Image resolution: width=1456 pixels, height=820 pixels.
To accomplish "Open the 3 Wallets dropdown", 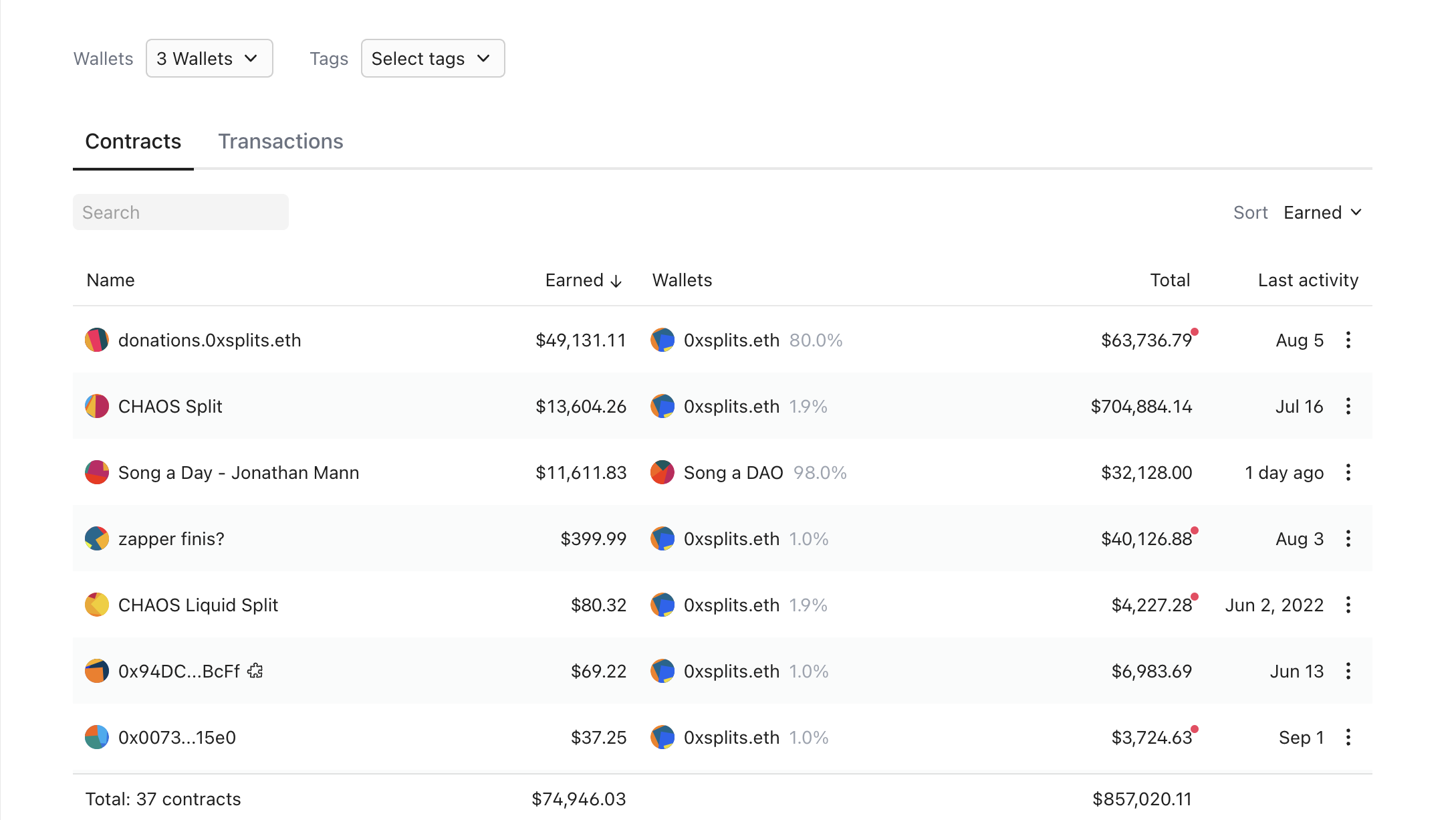I will [209, 58].
